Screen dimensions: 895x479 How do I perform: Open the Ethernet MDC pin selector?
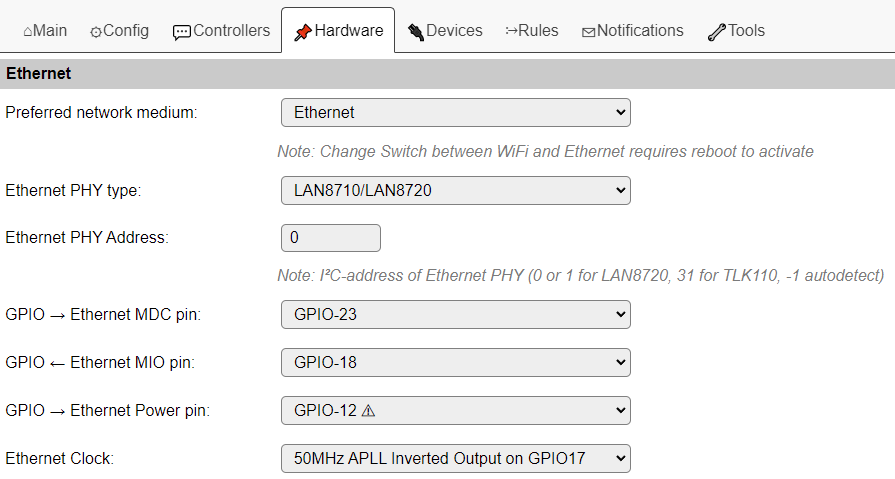click(455, 315)
